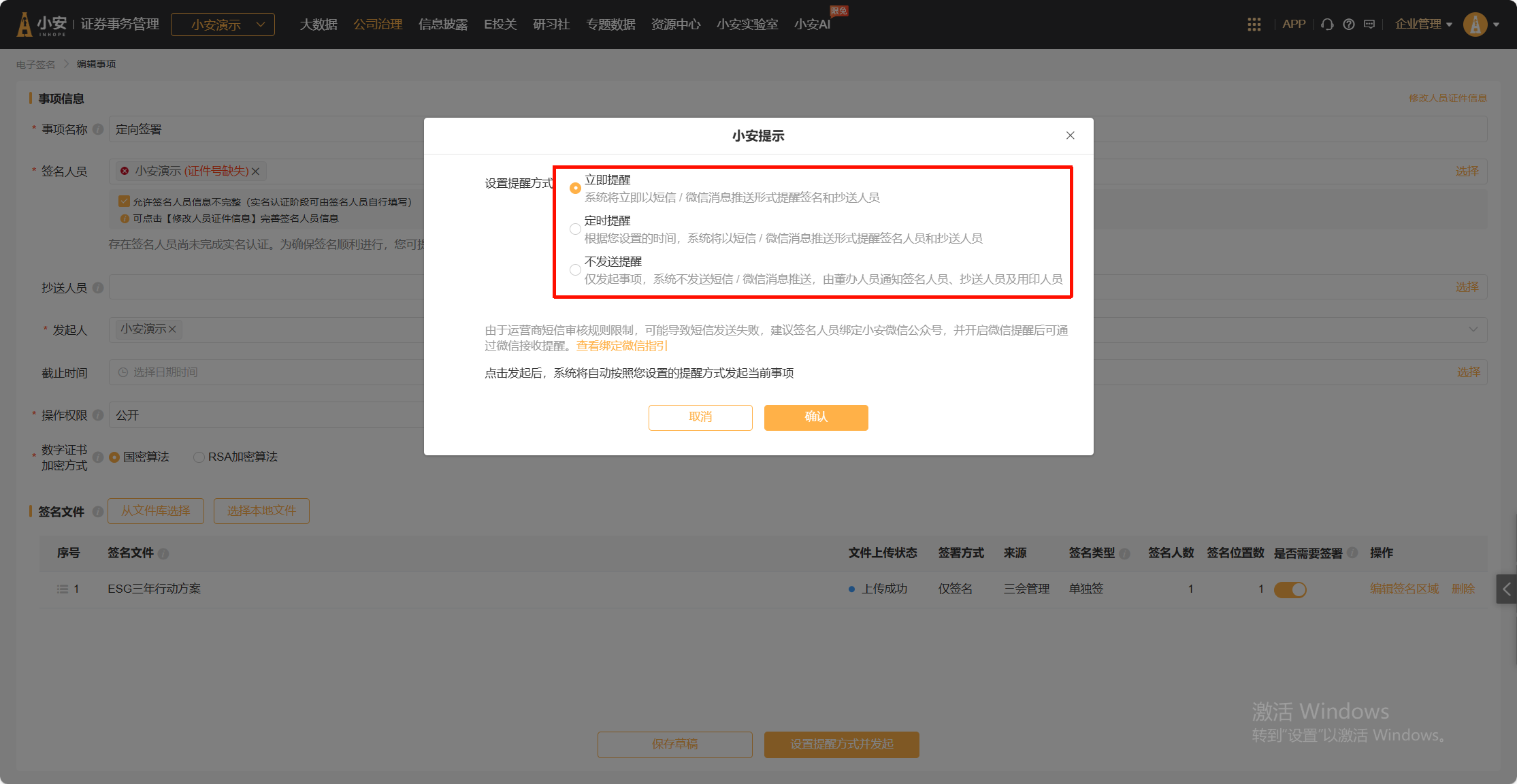Viewport: 1517px width, 784px height.
Task: Select the 不发送提醒 radio option
Action: (575, 269)
